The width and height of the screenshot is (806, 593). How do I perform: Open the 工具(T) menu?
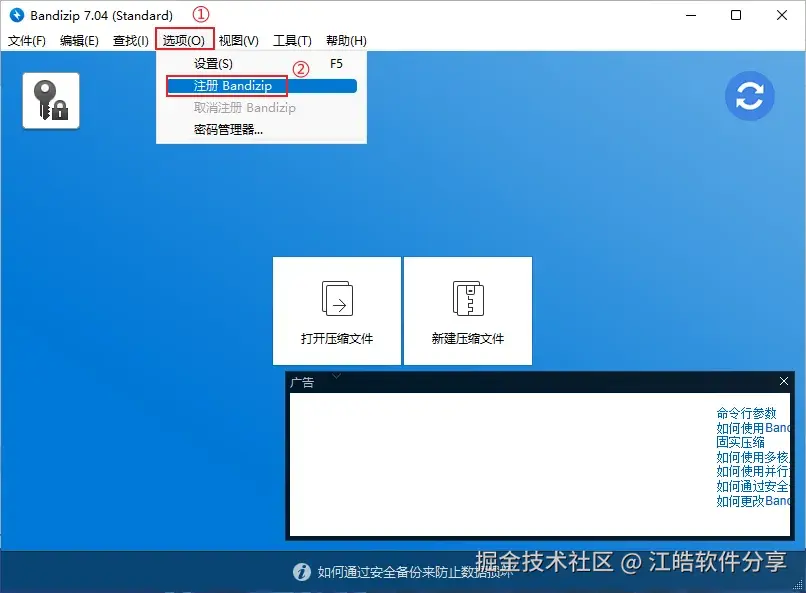click(291, 40)
